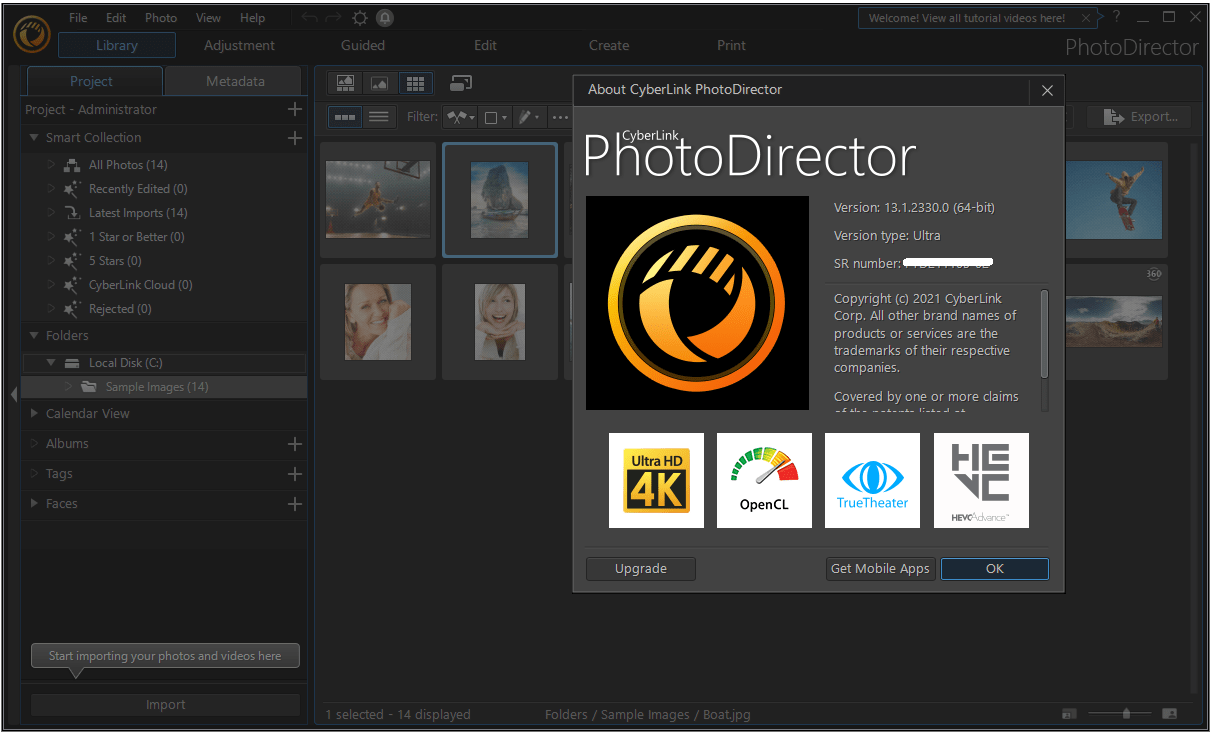Open the View menu
The width and height of the screenshot is (1213, 735).
[209, 18]
